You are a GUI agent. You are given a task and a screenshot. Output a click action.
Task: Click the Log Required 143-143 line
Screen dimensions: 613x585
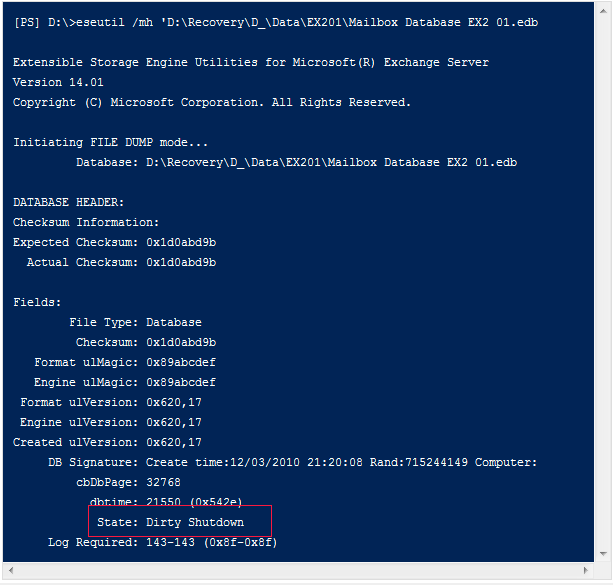tap(163, 542)
